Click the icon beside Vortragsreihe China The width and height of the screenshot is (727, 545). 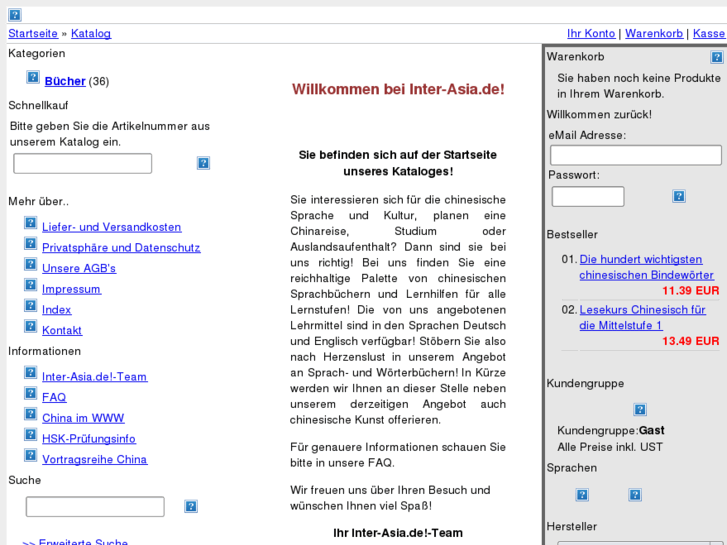tap(31, 455)
